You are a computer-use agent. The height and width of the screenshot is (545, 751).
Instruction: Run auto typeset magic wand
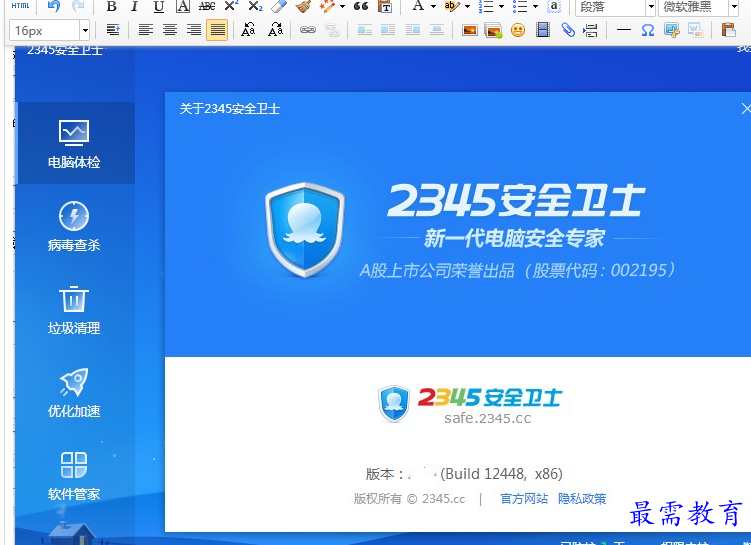(x=327, y=6)
